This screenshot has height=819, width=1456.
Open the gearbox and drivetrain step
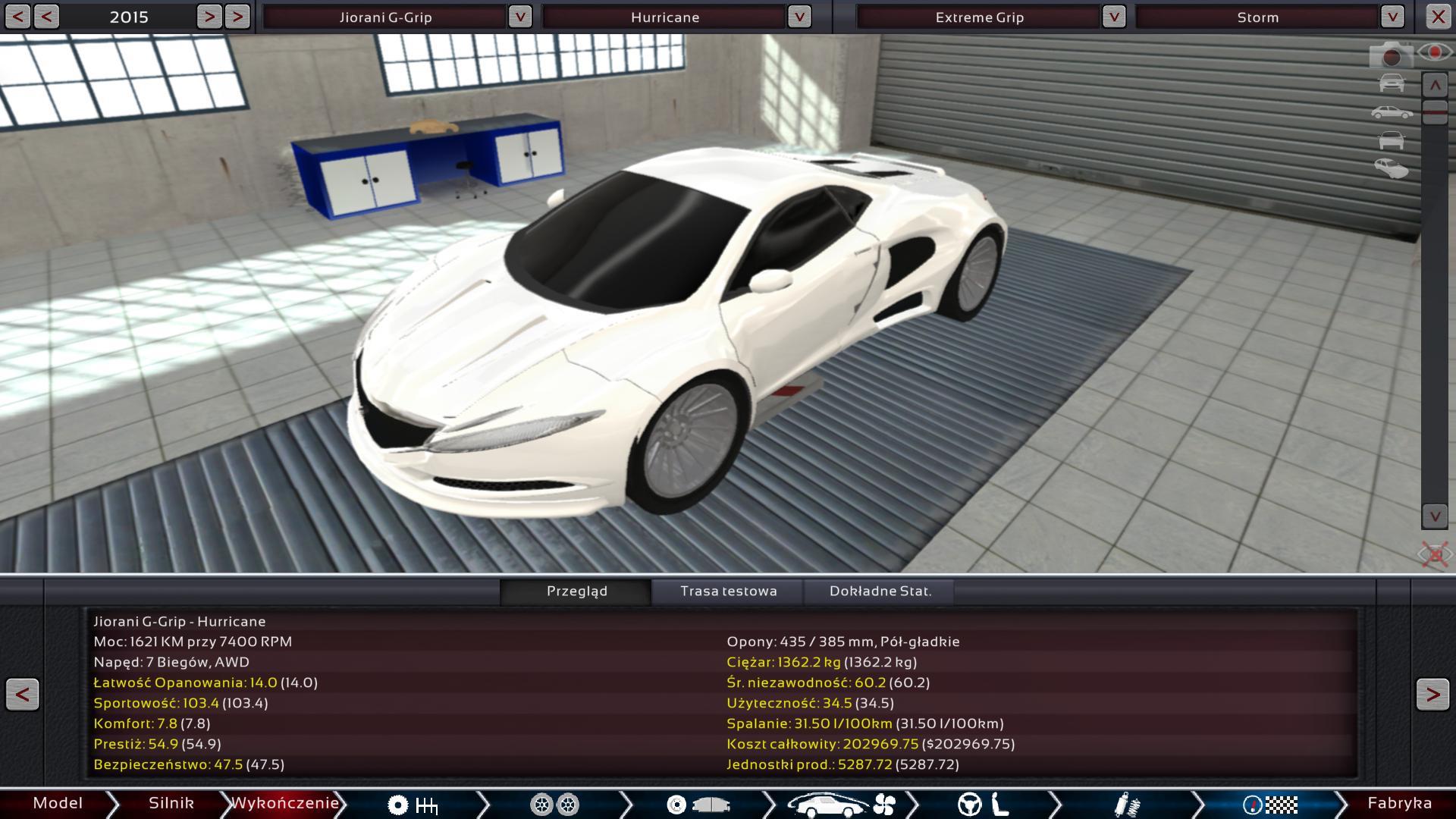click(413, 804)
